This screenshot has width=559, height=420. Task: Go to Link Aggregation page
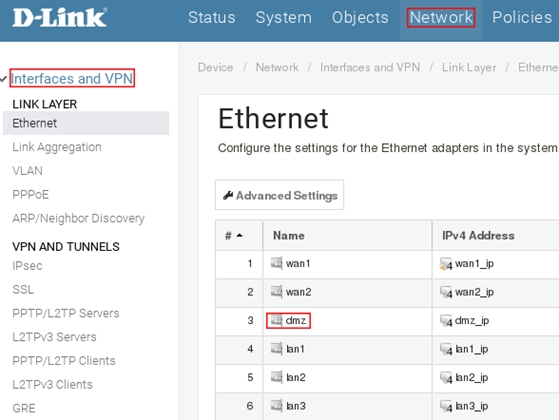pyautogui.click(x=57, y=147)
